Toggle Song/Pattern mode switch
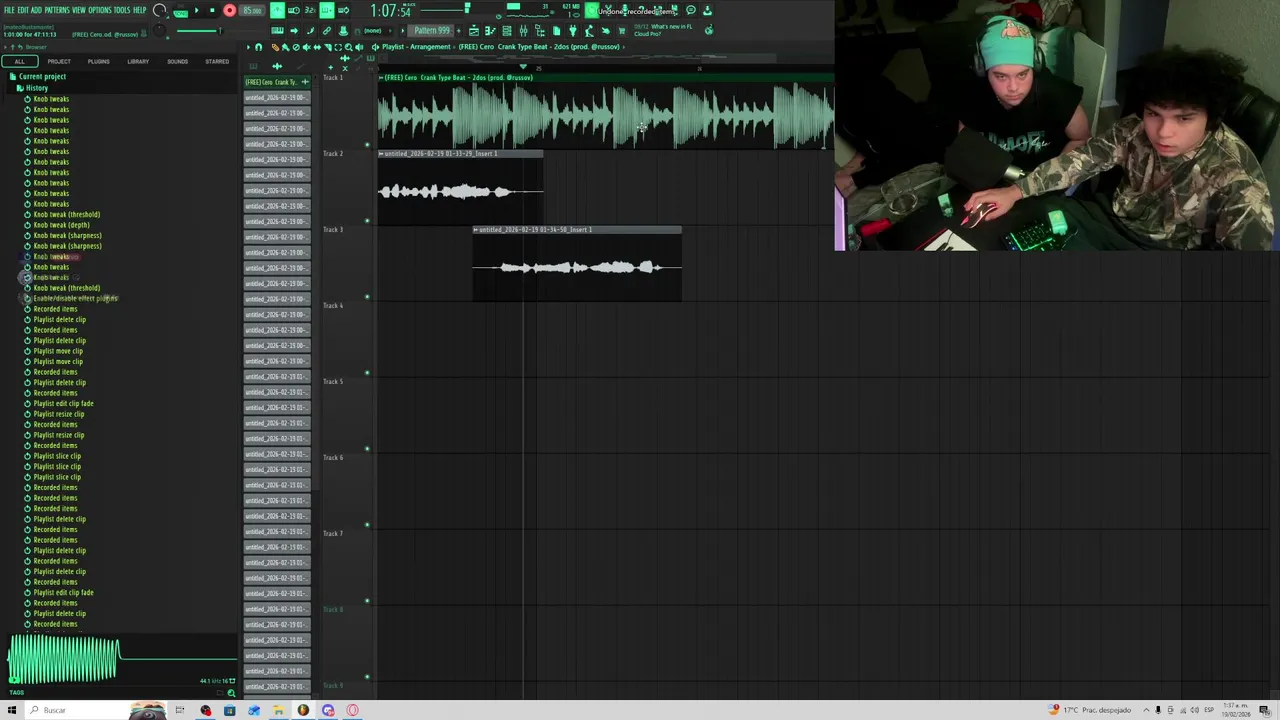This screenshot has width=1280, height=720. pyautogui.click(x=181, y=12)
